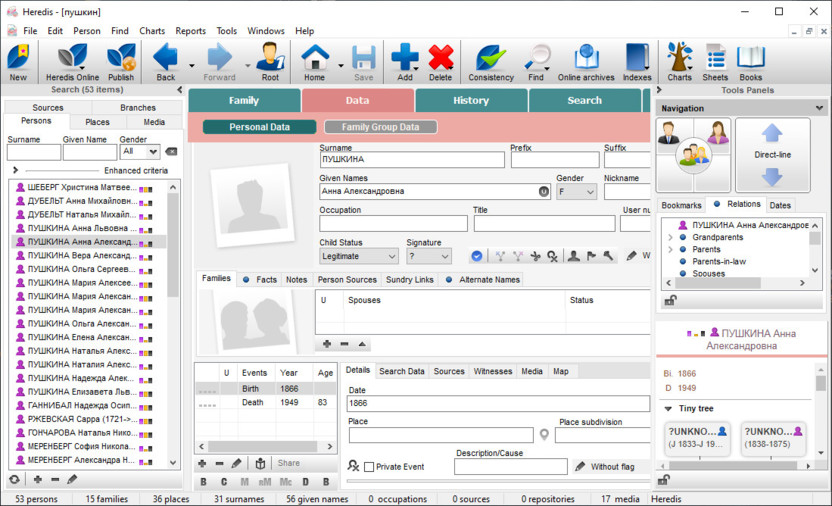Open the Reports menu
832x506 pixels.
(190, 31)
